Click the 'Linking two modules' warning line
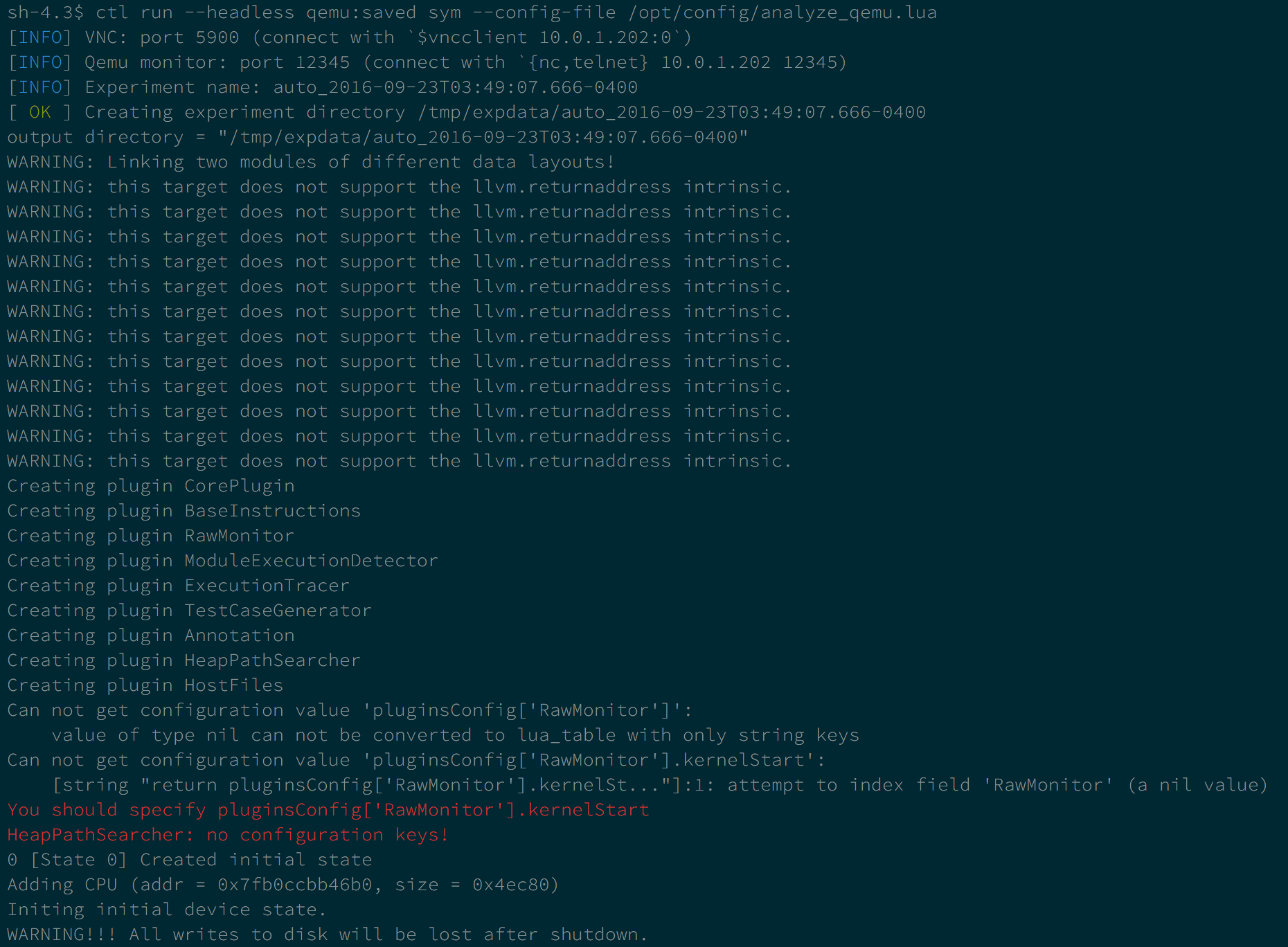 pos(311,162)
